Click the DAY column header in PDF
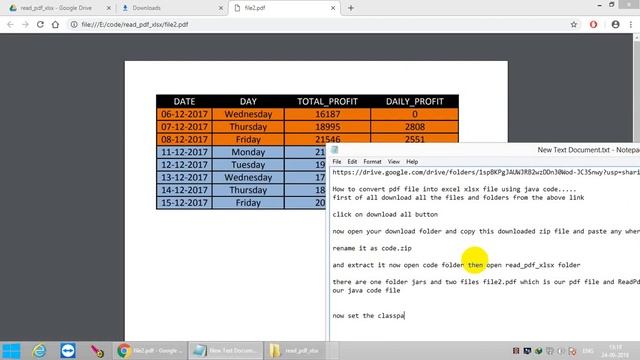Image resolution: width=640 pixels, height=360 pixels. 248,102
